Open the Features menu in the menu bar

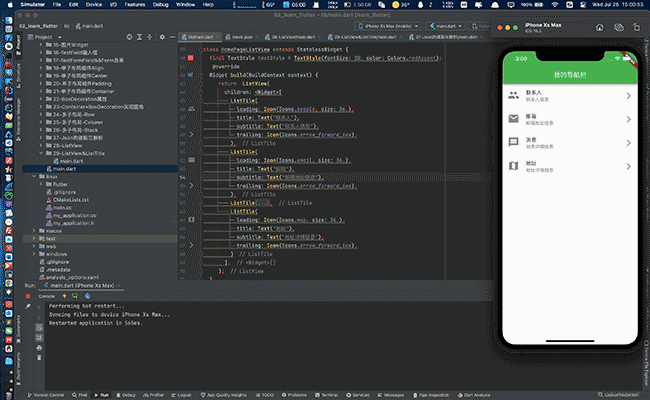tap(135, 5)
